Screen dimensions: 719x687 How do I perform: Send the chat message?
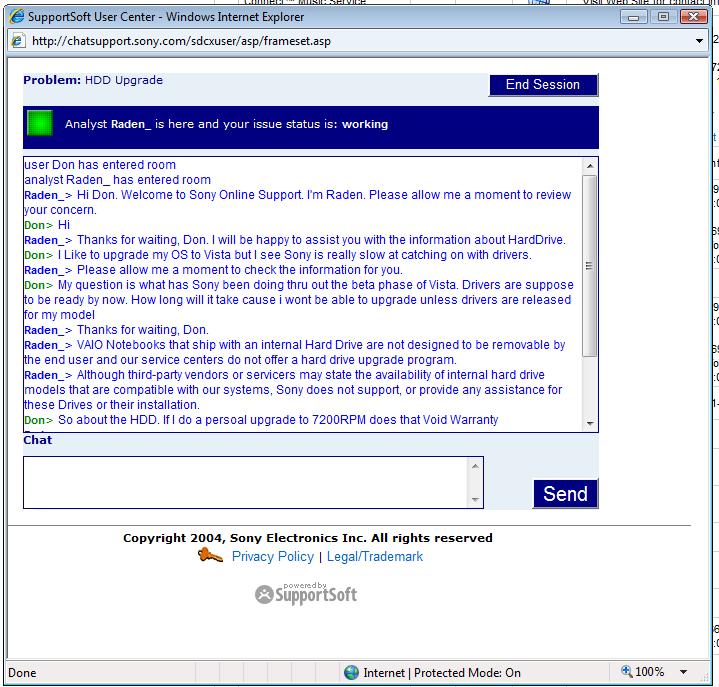(565, 494)
